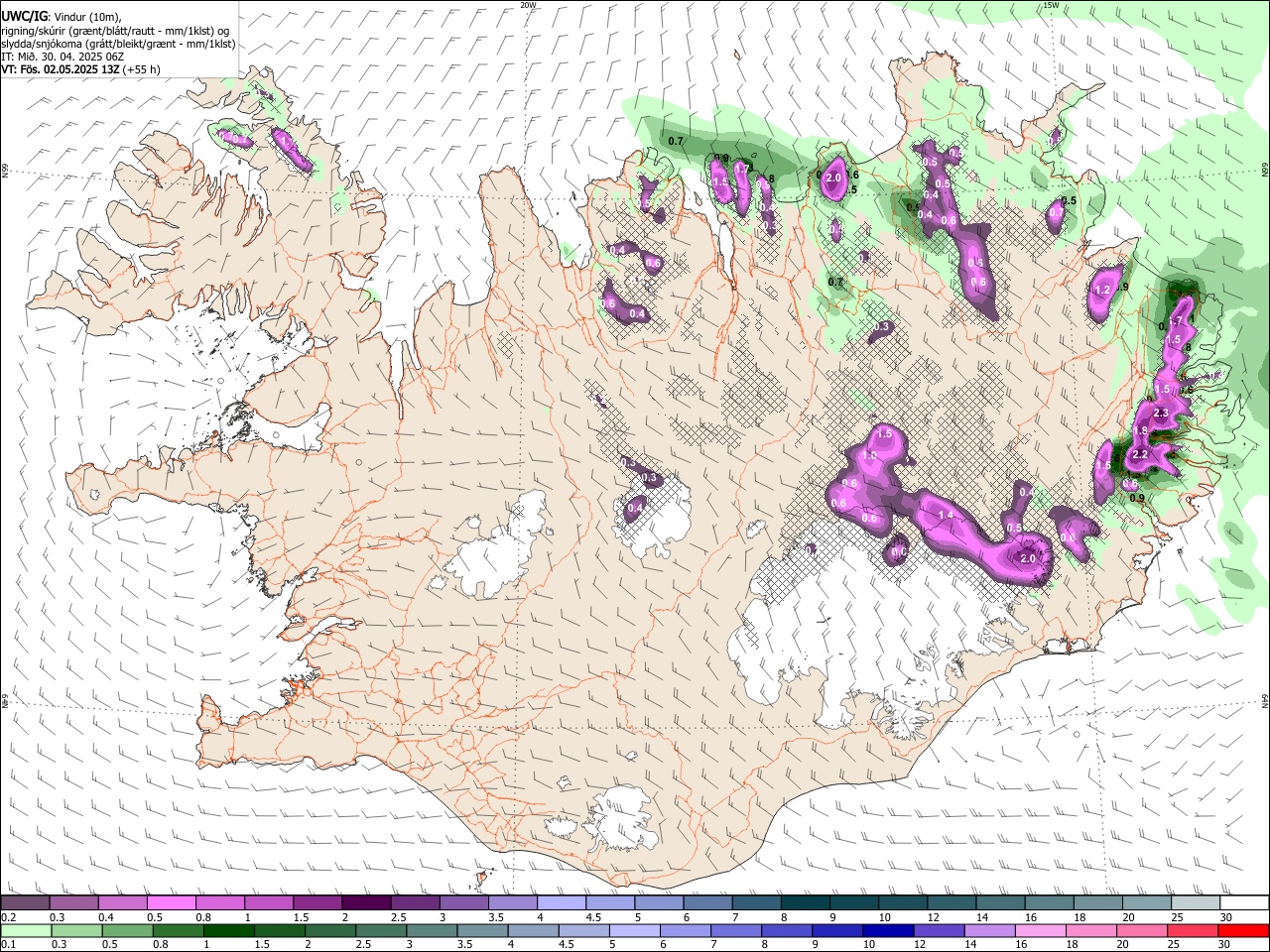Click the '2.3' precipitation value on the map
Image resolution: width=1270 pixels, height=952 pixels.
tap(1161, 412)
